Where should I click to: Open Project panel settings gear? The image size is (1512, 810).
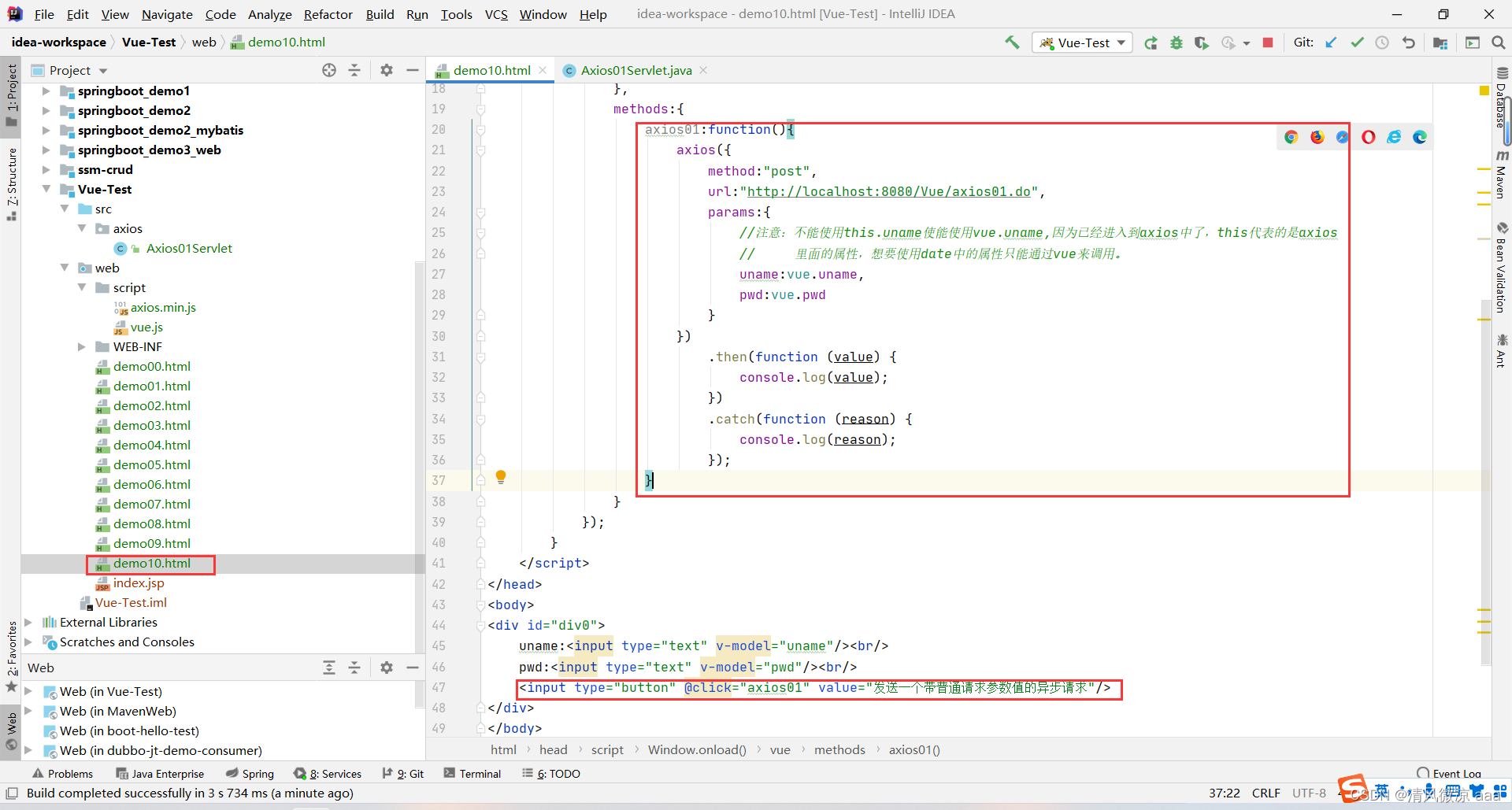coord(387,70)
